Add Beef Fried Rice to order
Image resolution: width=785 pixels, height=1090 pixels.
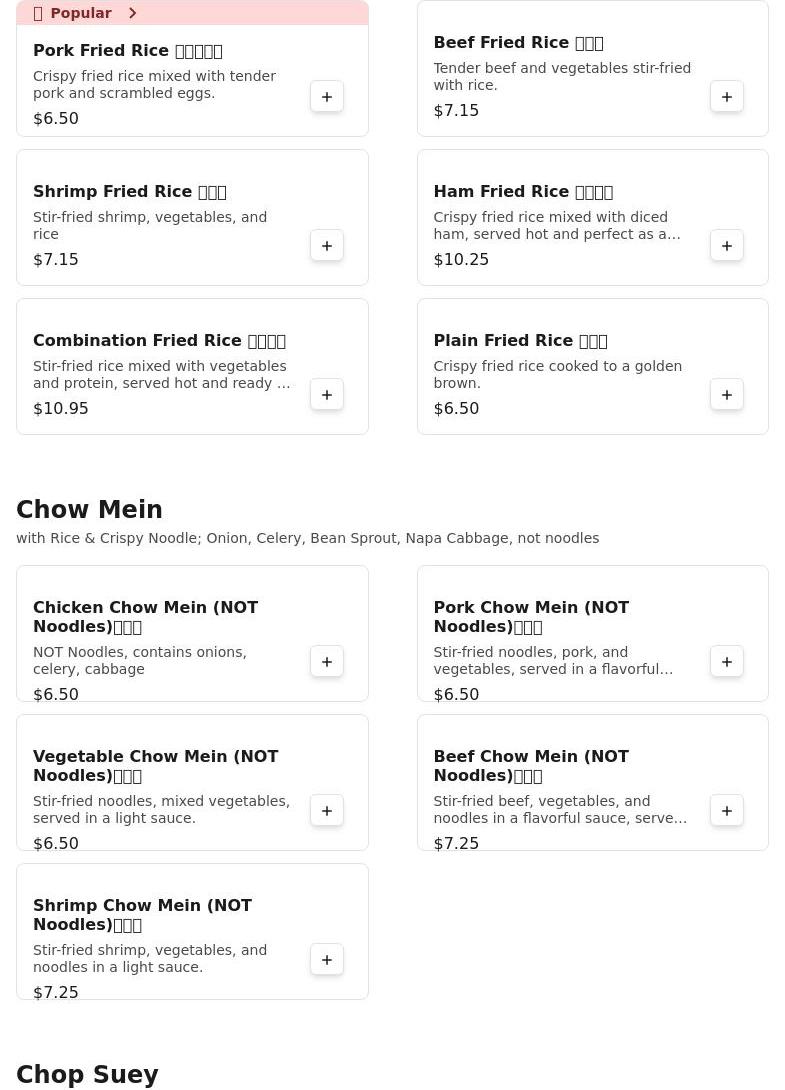click(x=727, y=97)
